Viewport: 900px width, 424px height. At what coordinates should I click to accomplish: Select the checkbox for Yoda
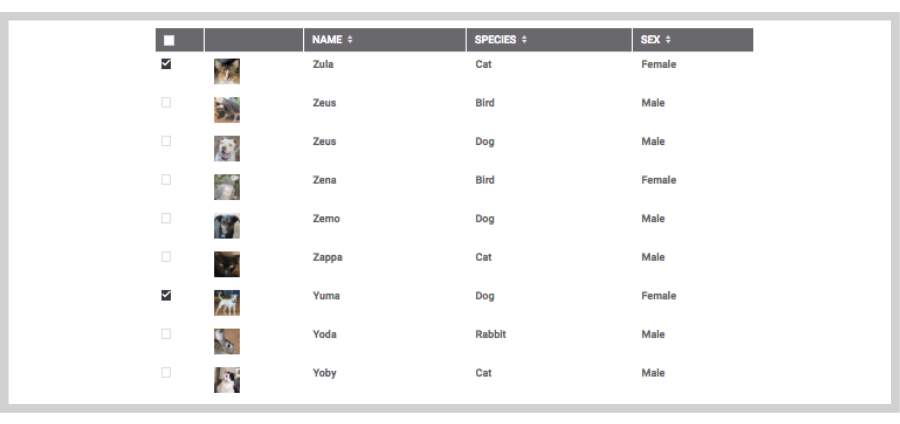coord(166,333)
